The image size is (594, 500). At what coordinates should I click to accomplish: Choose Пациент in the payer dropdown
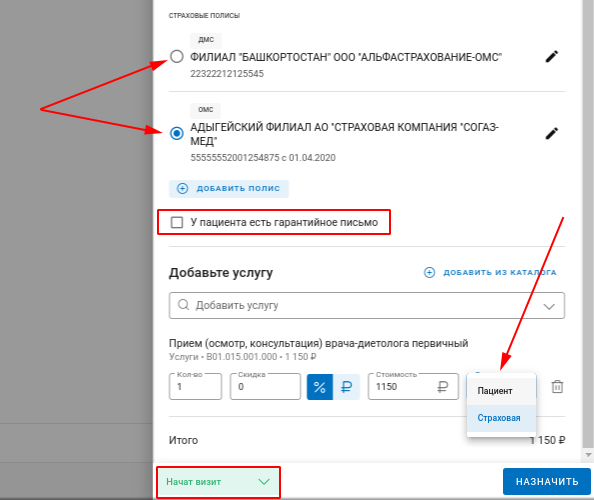tap(501, 391)
